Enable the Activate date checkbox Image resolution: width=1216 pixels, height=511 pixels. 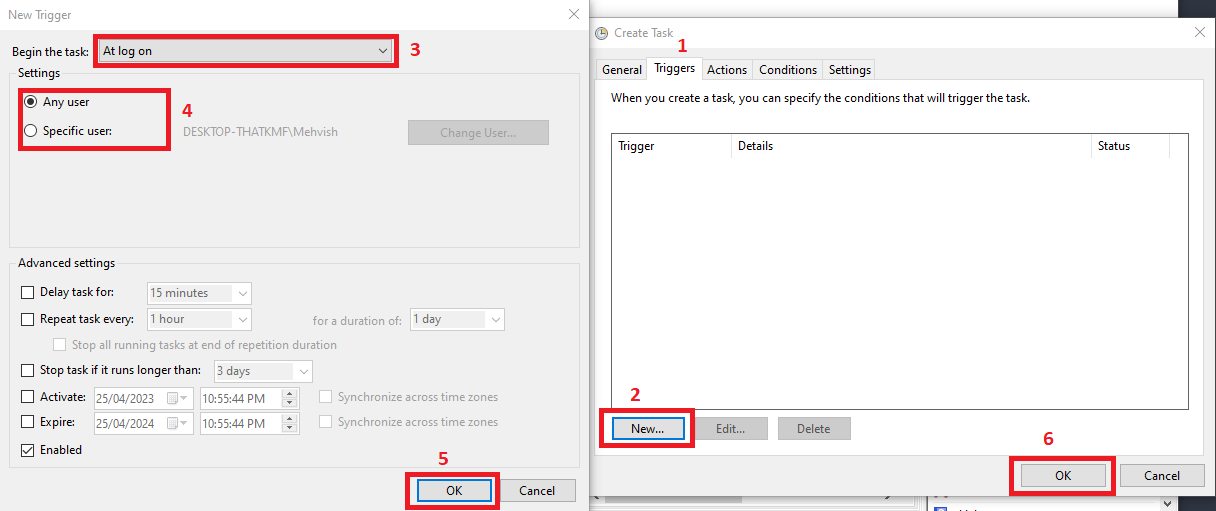click(x=28, y=397)
